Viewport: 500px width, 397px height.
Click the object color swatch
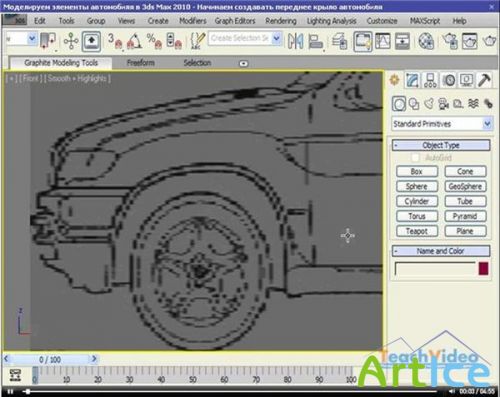tap(484, 268)
